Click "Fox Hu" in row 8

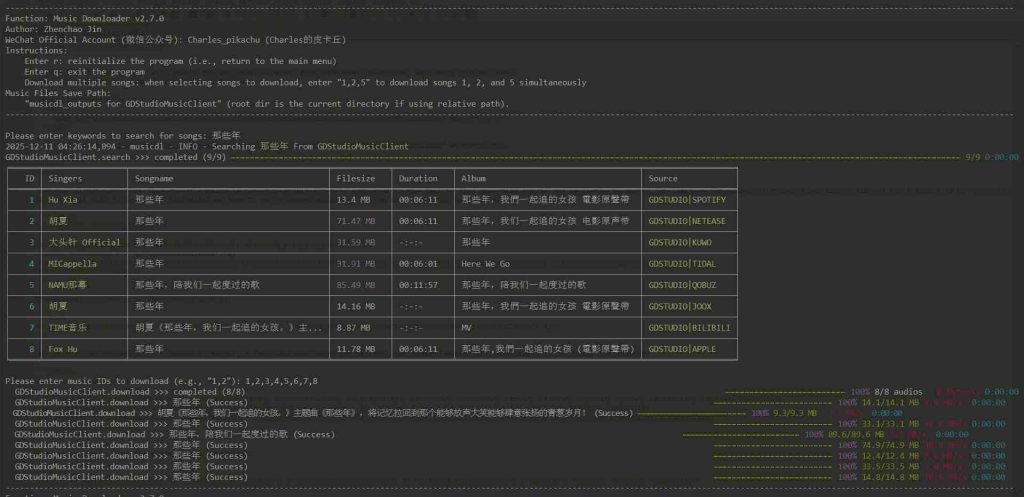point(62,349)
